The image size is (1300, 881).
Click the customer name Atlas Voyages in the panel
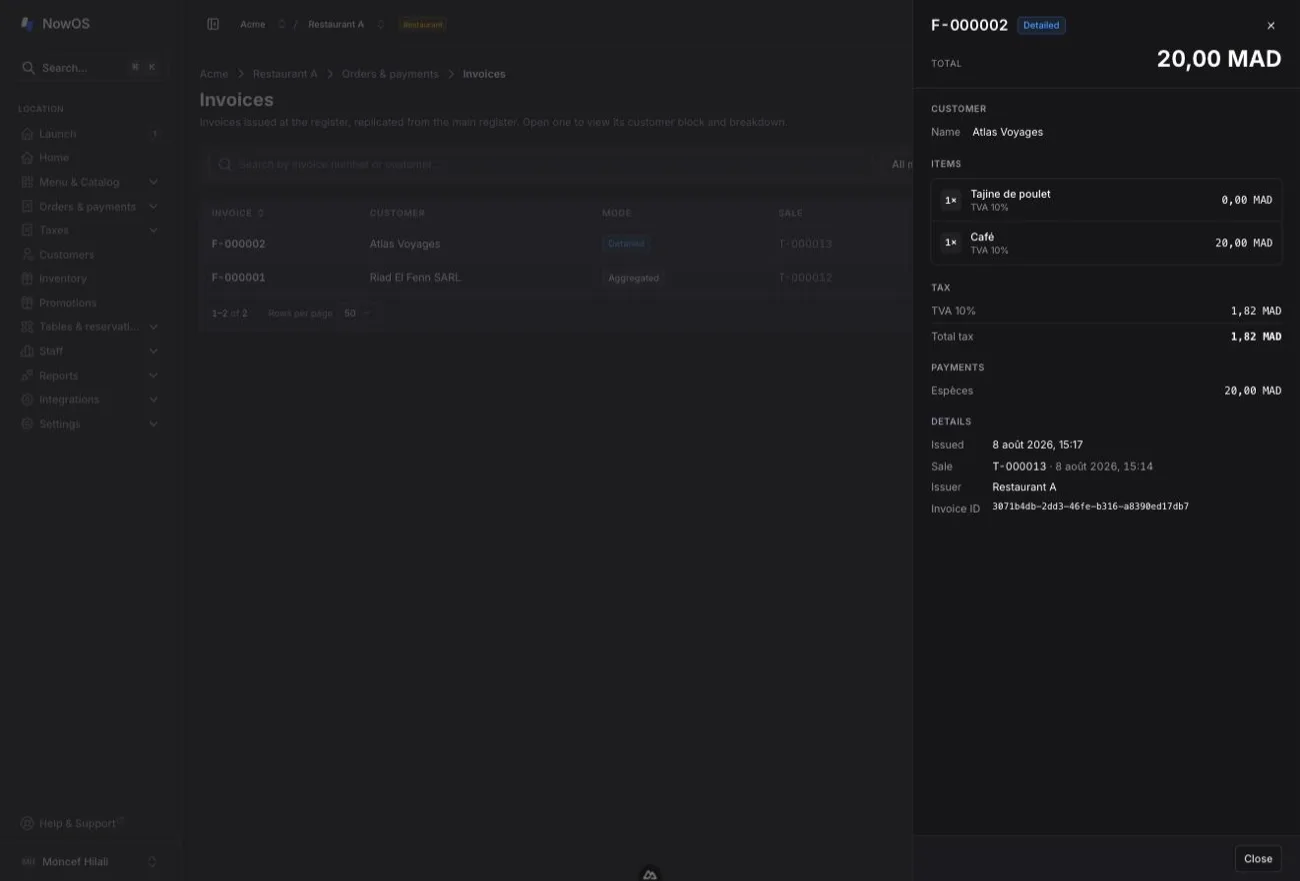point(1007,132)
